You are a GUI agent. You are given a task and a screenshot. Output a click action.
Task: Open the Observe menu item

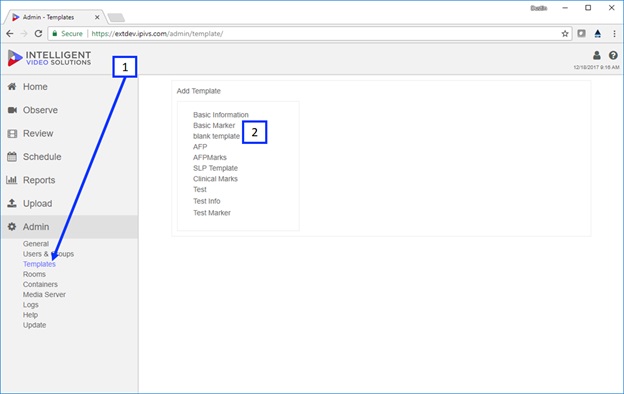point(40,110)
